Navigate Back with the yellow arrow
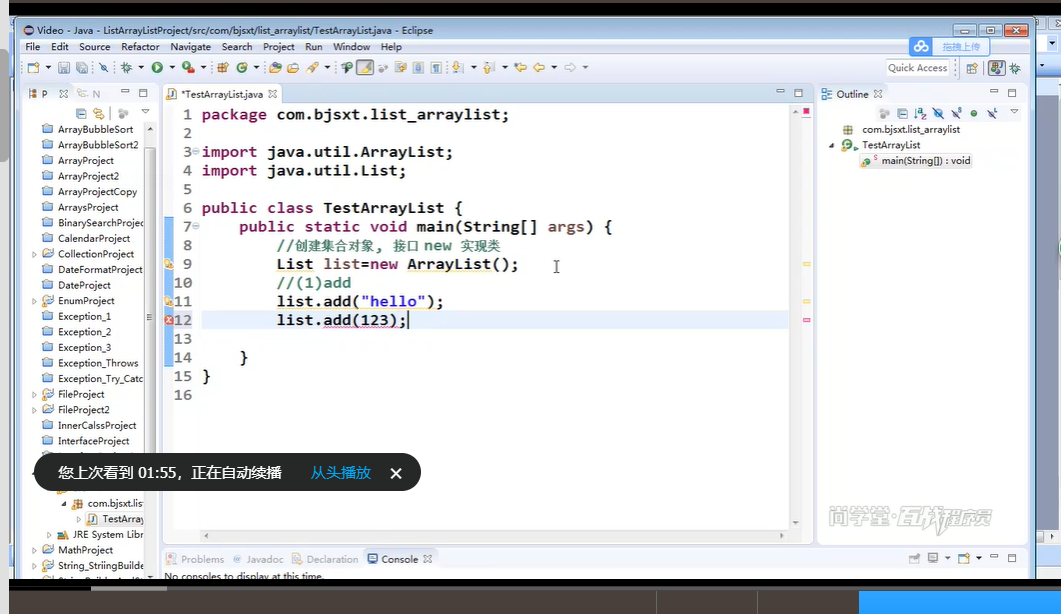 click(539, 67)
